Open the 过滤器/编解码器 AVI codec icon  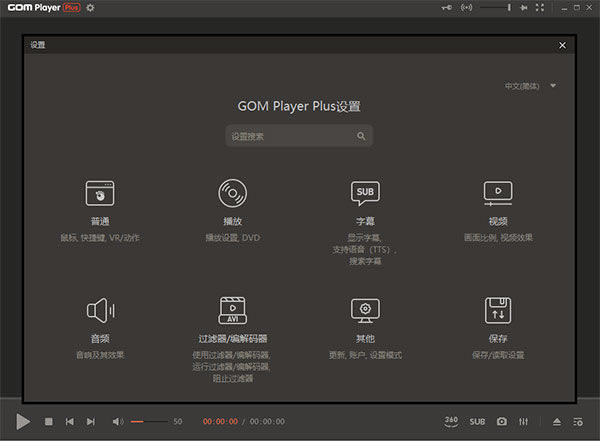click(232, 310)
